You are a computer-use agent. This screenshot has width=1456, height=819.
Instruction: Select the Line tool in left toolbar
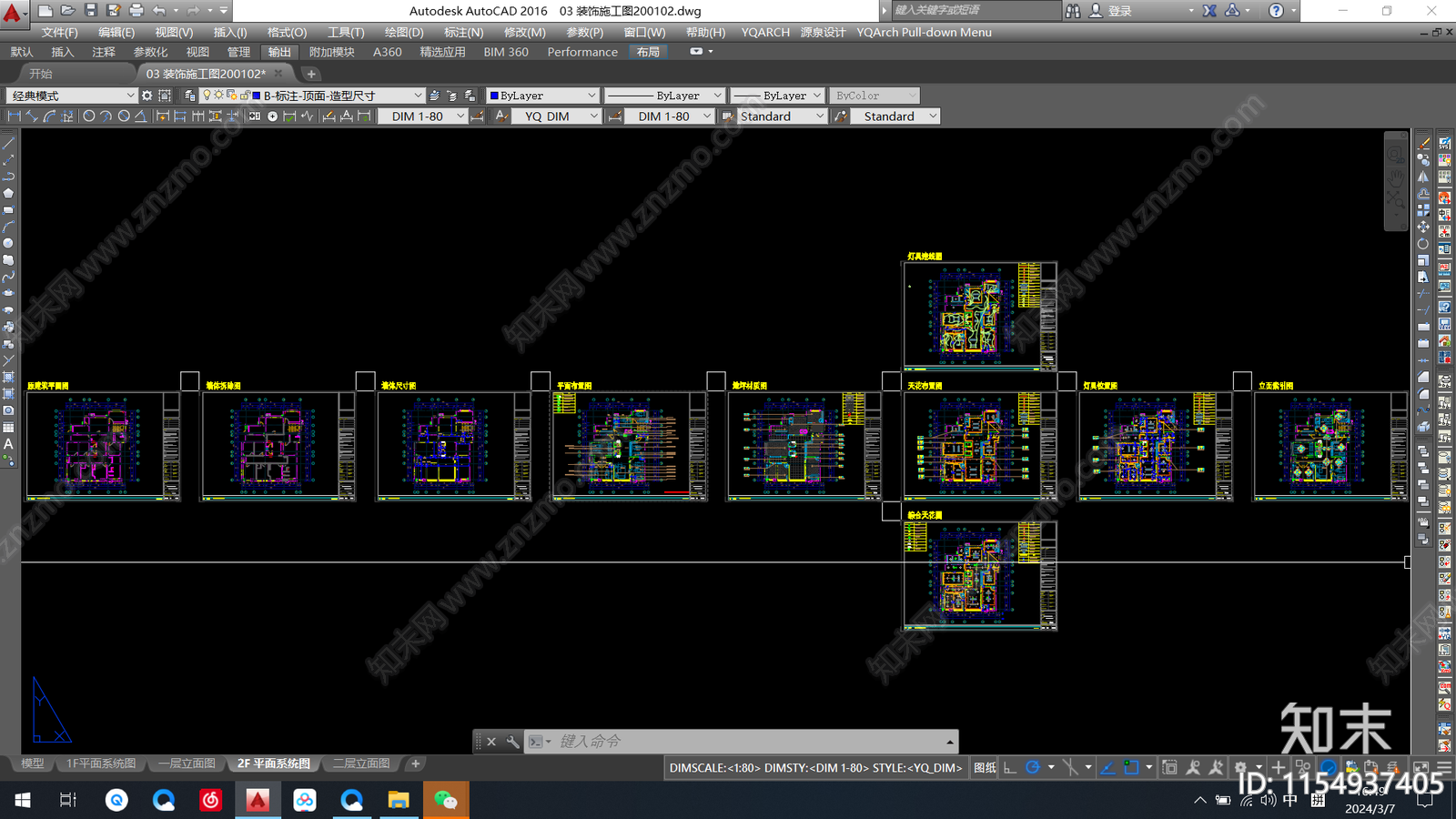coord(8,143)
